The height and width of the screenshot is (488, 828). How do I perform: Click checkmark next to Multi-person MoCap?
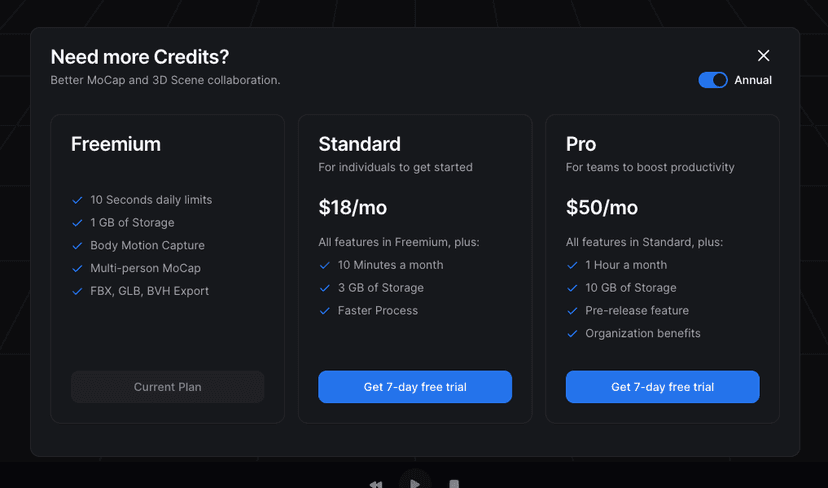(77, 269)
